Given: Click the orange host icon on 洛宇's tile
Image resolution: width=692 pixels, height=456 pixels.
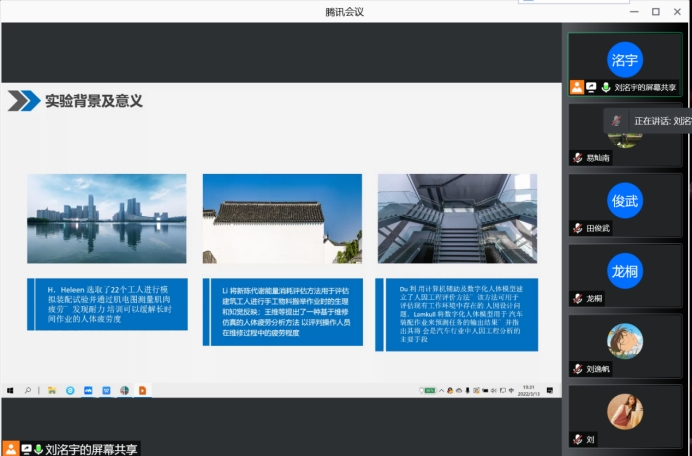Looking at the screenshot, I should point(577,88).
